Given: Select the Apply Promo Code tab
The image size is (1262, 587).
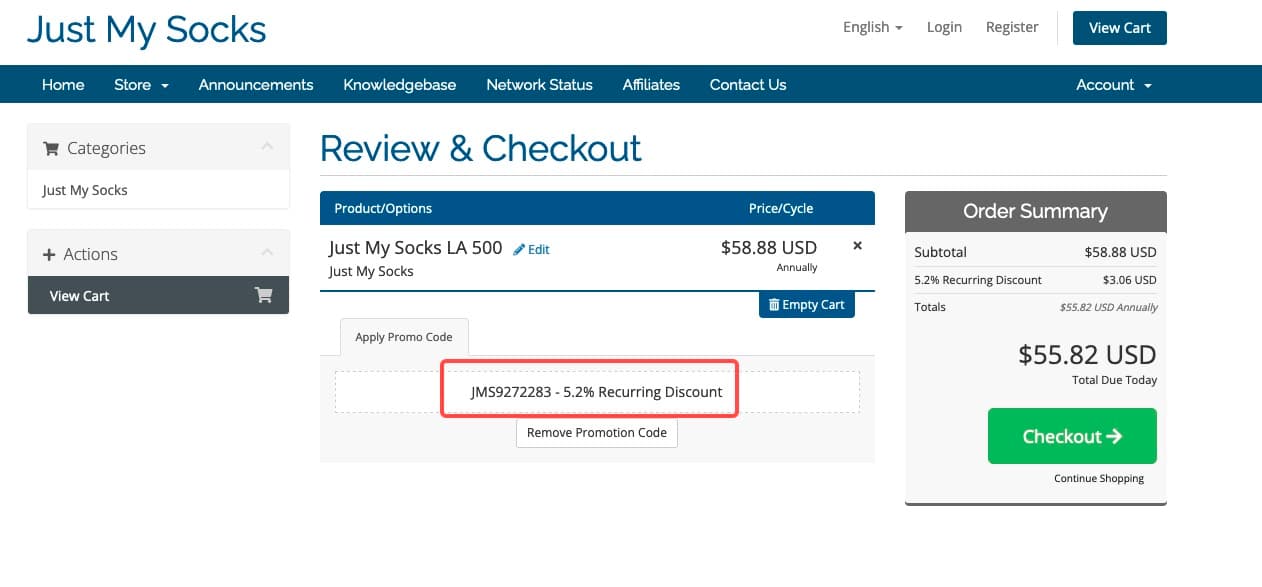Looking at the screenshot, I should point(404,337).
